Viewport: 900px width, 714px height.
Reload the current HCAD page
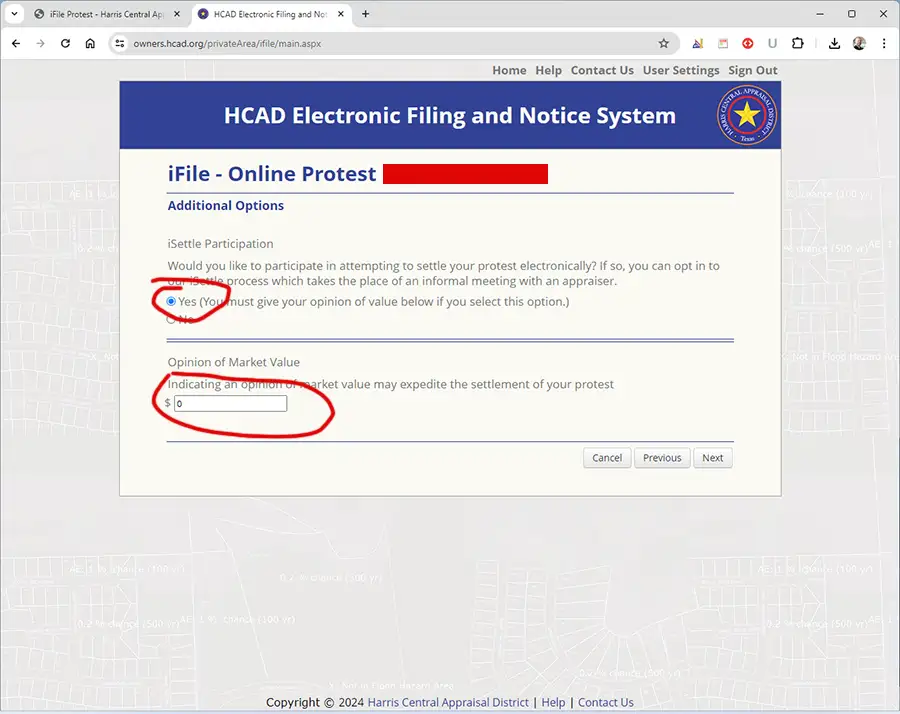pyautogui.click(x=65, y=44)
